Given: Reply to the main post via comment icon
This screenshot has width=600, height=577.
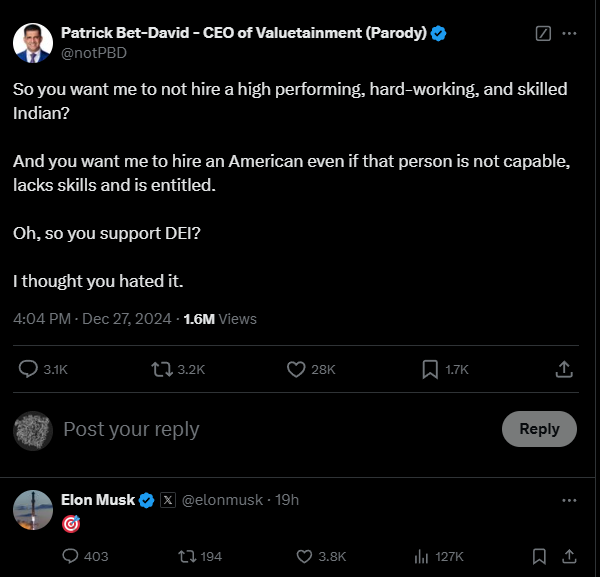Looking at the screenshot, I should coord(29,370).
